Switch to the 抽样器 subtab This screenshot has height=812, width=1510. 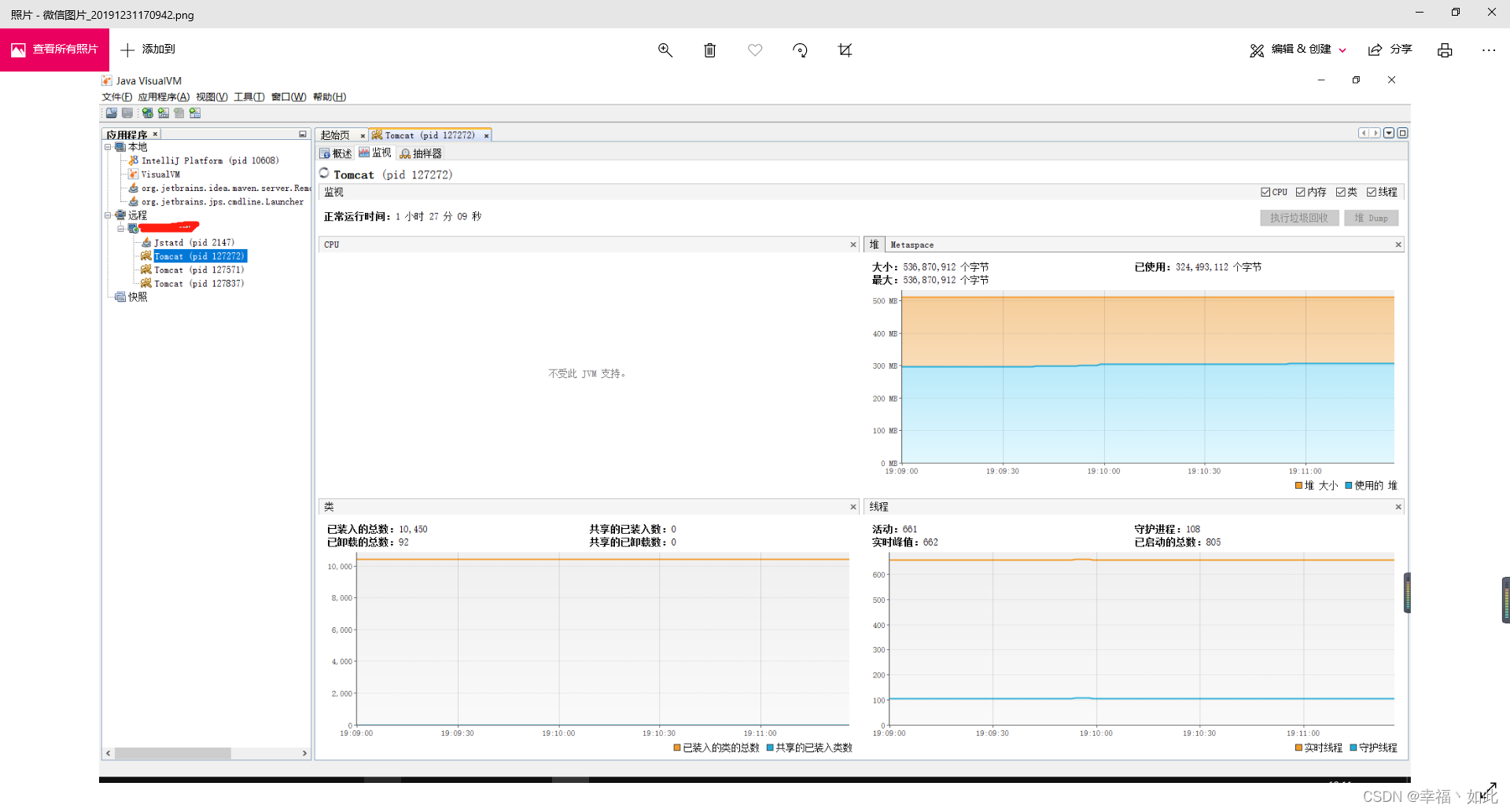click(x=421, y=153)
